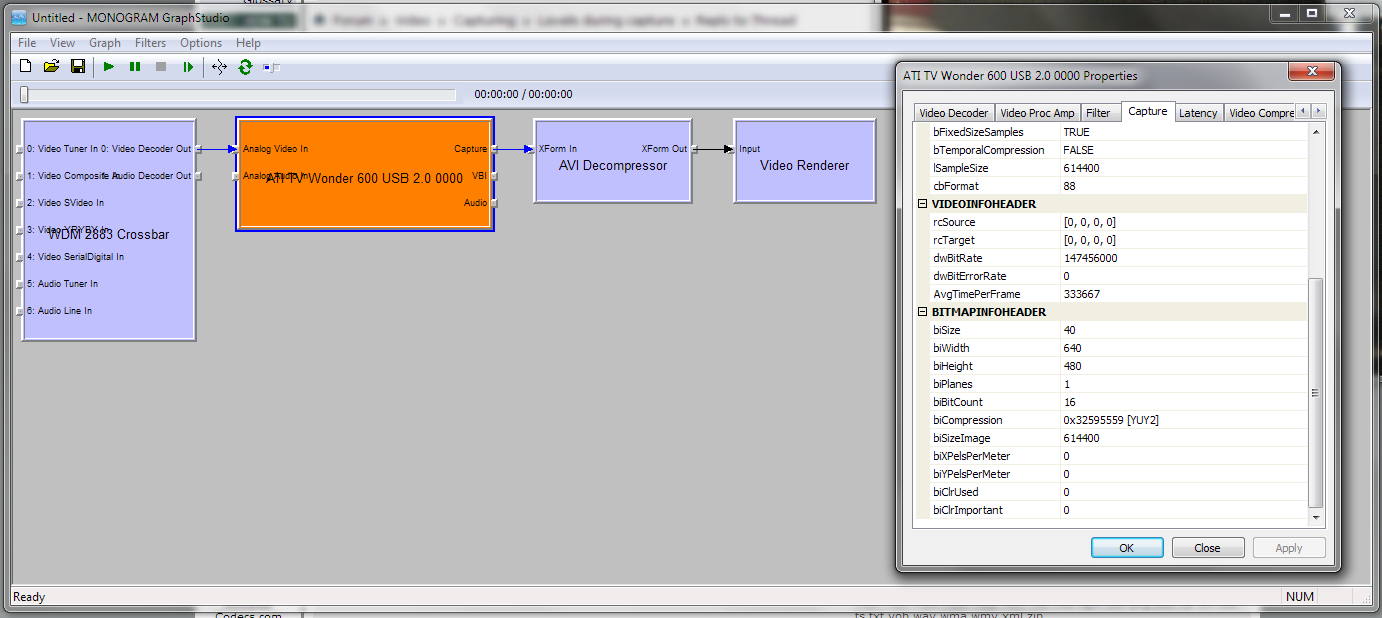Step one frame with the Play/Step icon

(x=187, y=67)
